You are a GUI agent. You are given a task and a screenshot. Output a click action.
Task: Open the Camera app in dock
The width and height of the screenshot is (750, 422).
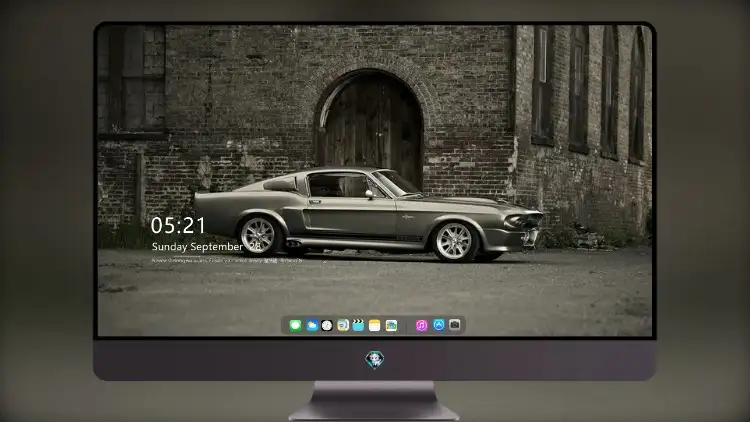tap(454, 325)
